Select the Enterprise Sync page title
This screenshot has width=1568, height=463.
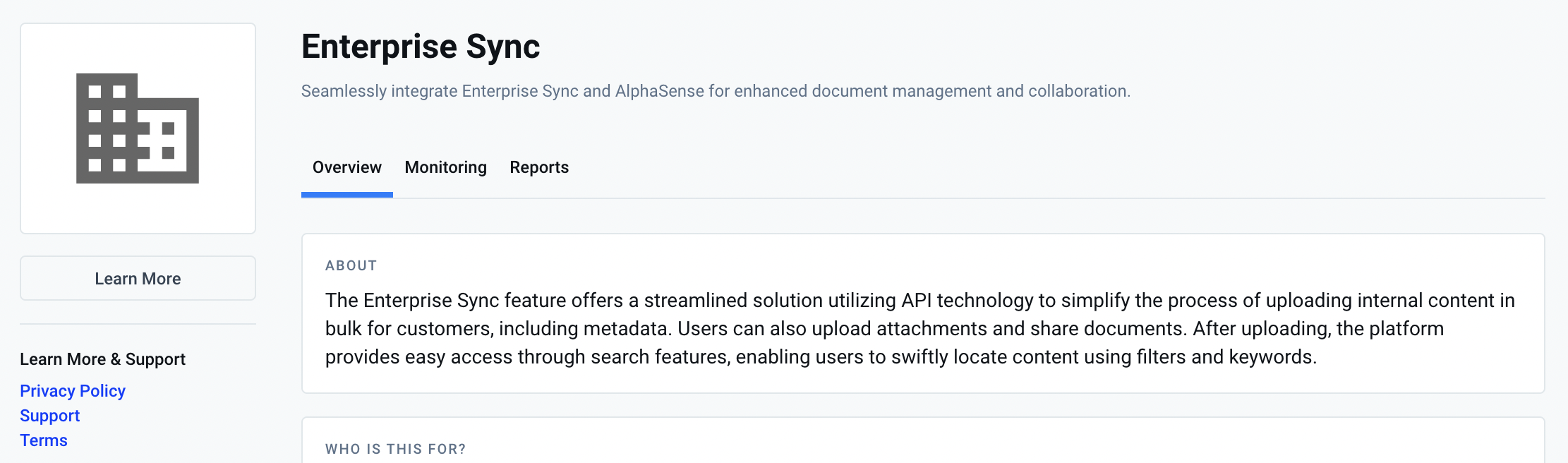tap(421, 47)
